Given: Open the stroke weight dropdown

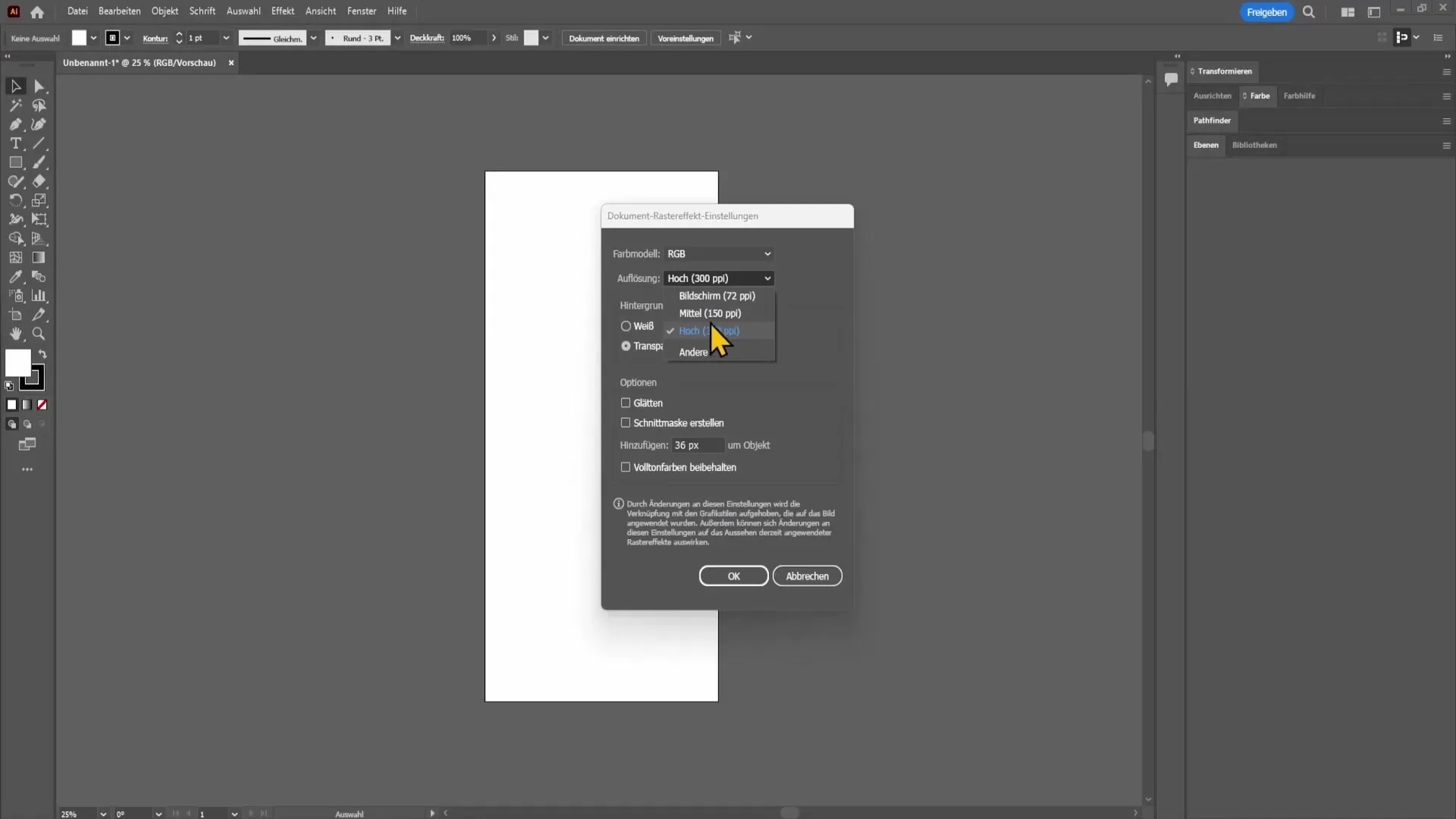Looking at the screenshot, I should 225,38.
